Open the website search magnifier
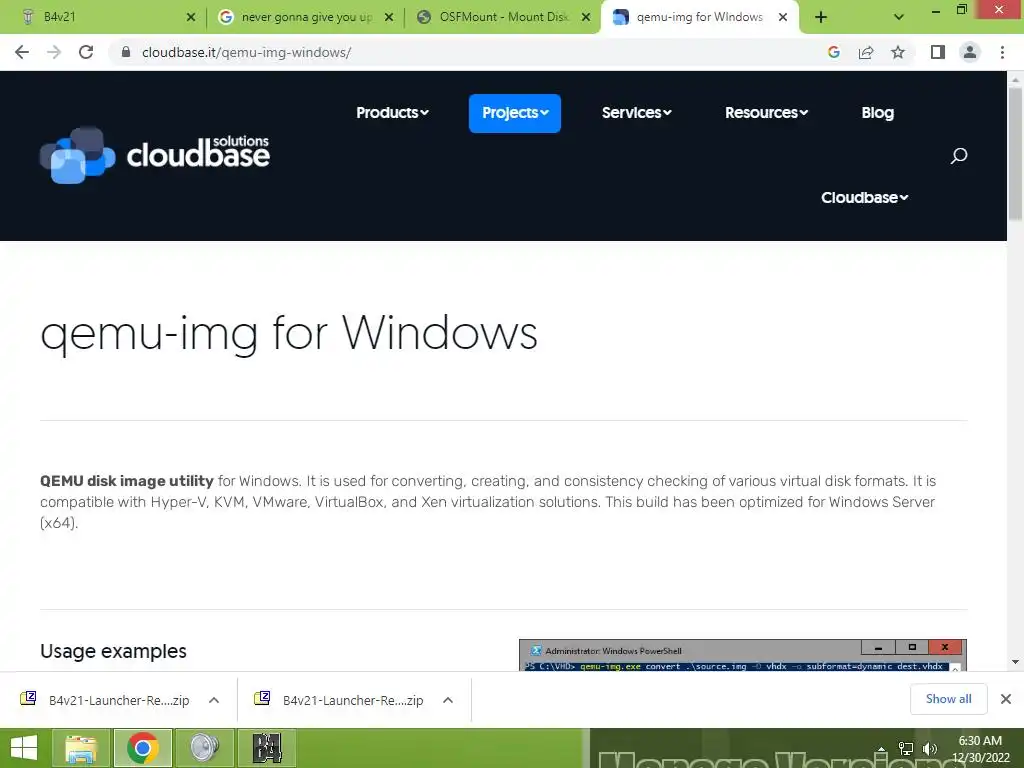Viewport: 1024px width, 768px height. point(959,155)
